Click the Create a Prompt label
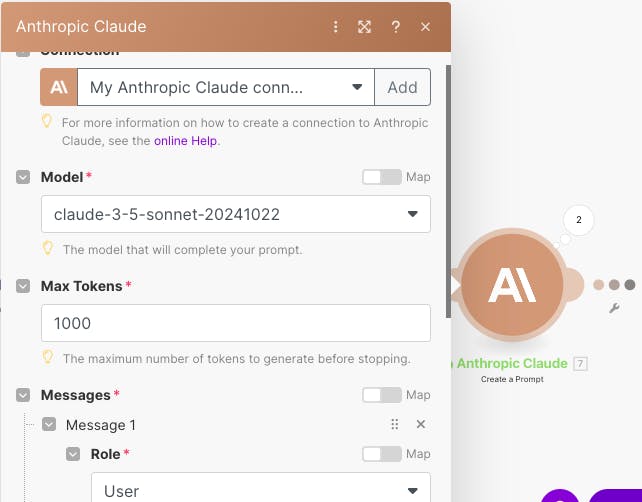The height and width of the screenshot is (502, 642). [512, 379]
